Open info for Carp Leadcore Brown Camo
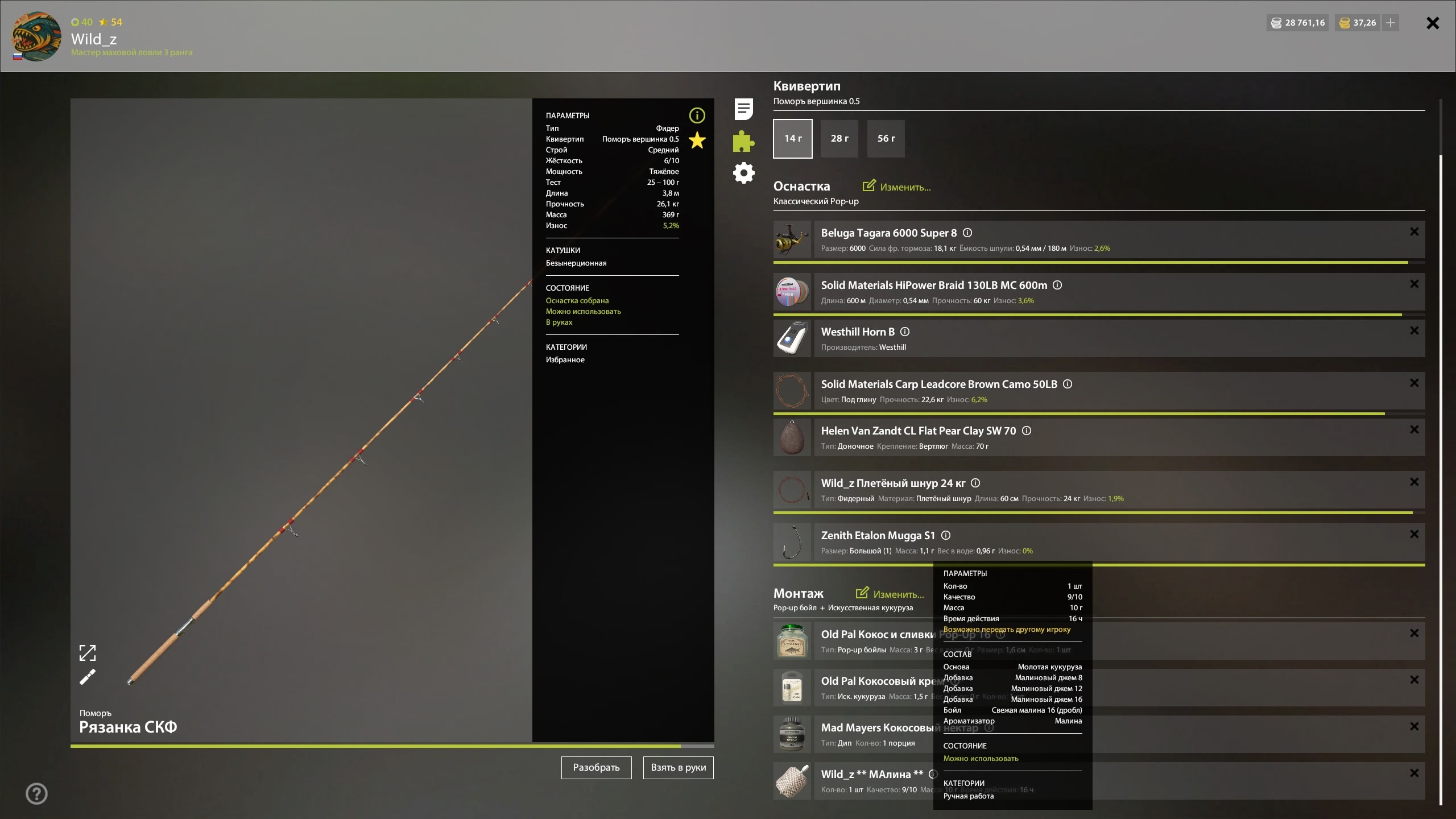1456x819 pixels. click(x=1068, y=384)
